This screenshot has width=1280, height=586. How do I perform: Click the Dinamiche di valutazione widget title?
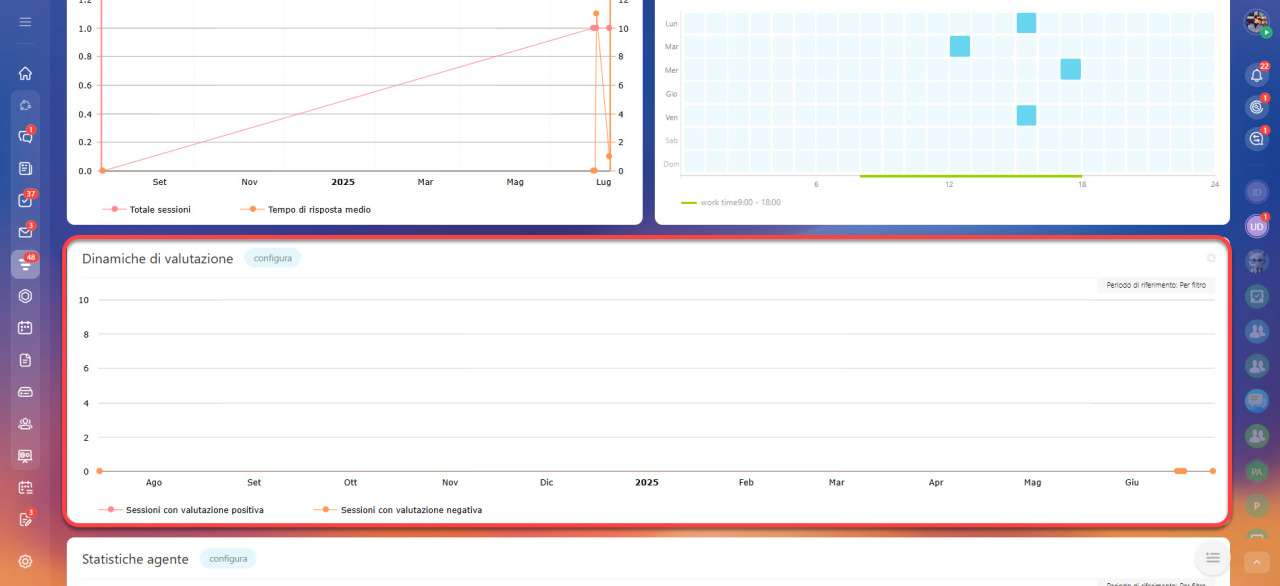click(157, 258)
